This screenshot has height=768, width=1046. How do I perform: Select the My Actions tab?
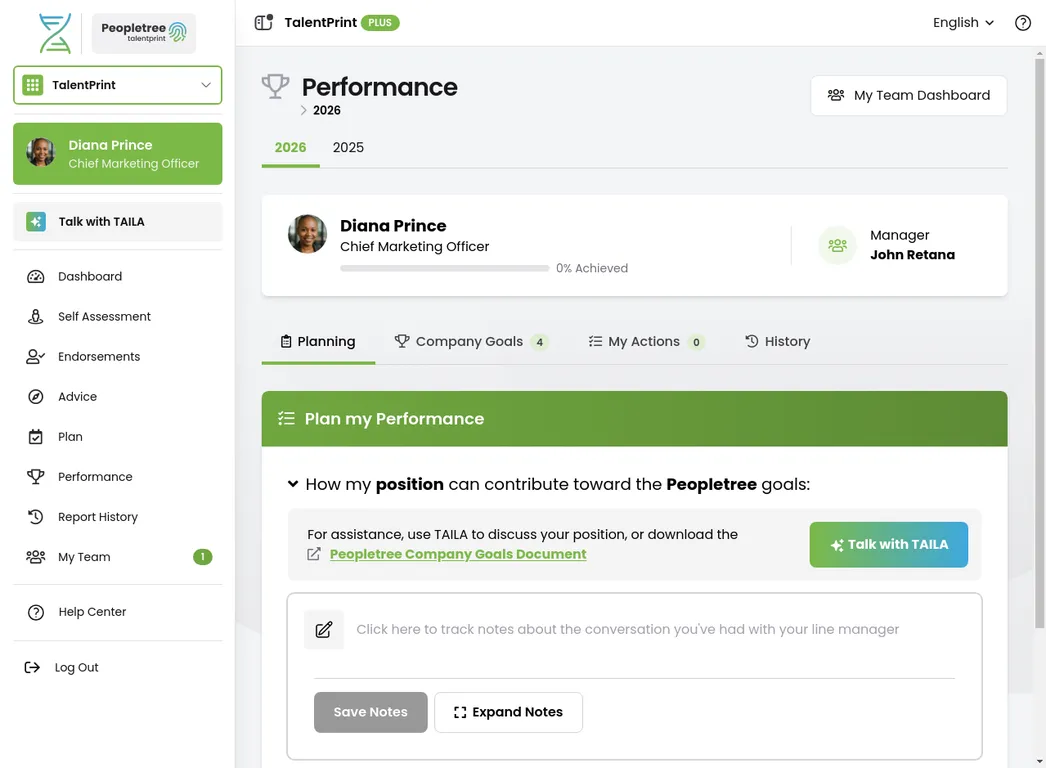[x=646, y=342]
